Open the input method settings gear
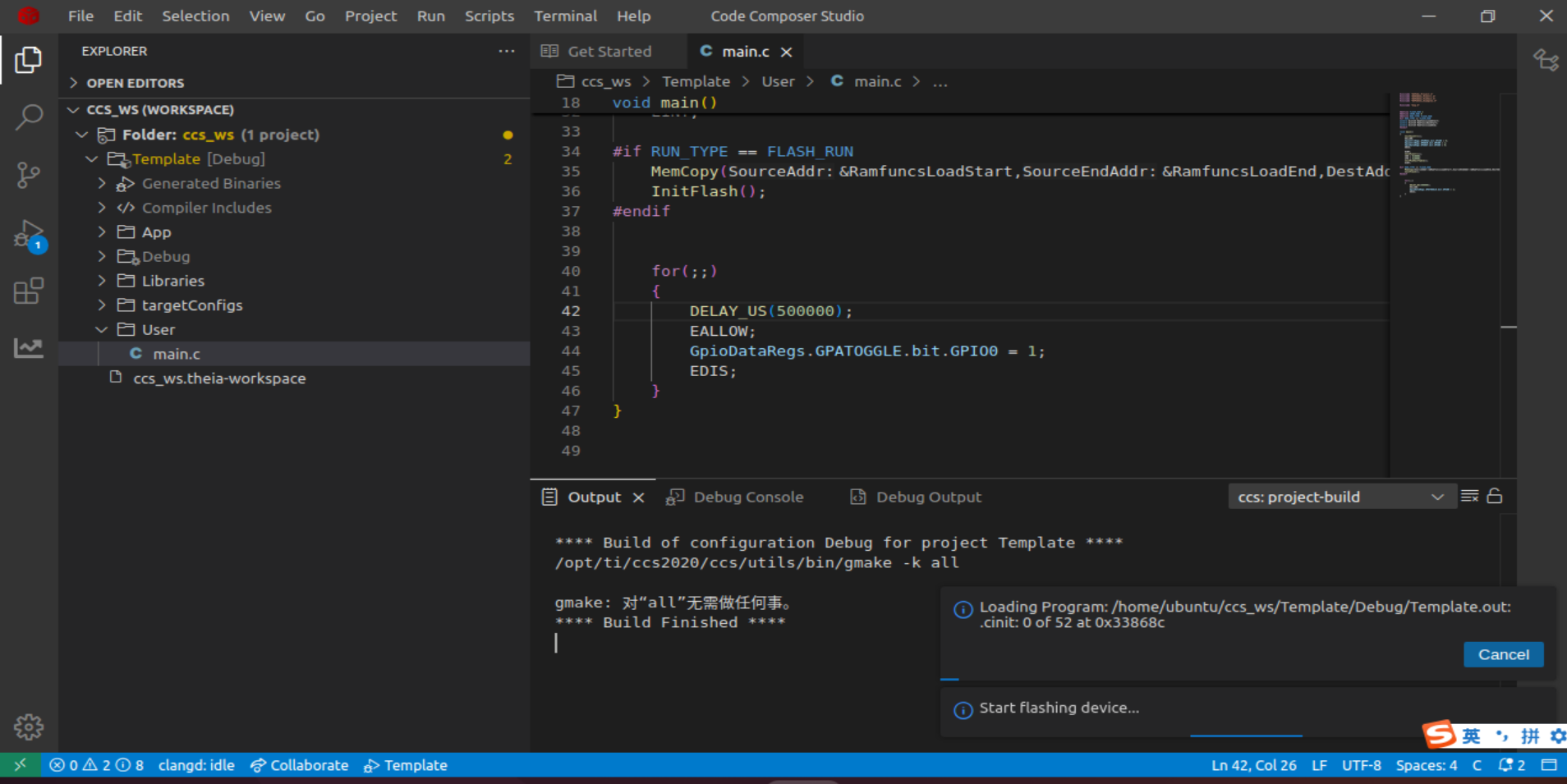The width and height of the screenshot is (1567, 784). tap(1558, 736)
